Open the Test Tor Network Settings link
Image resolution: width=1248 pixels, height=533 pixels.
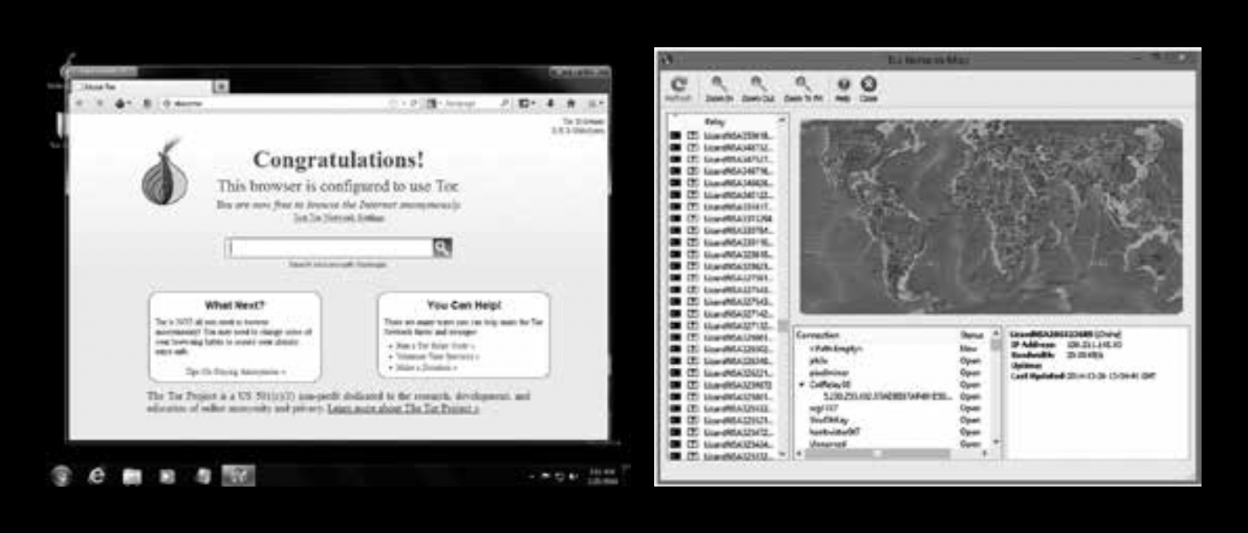click(338, 217)
